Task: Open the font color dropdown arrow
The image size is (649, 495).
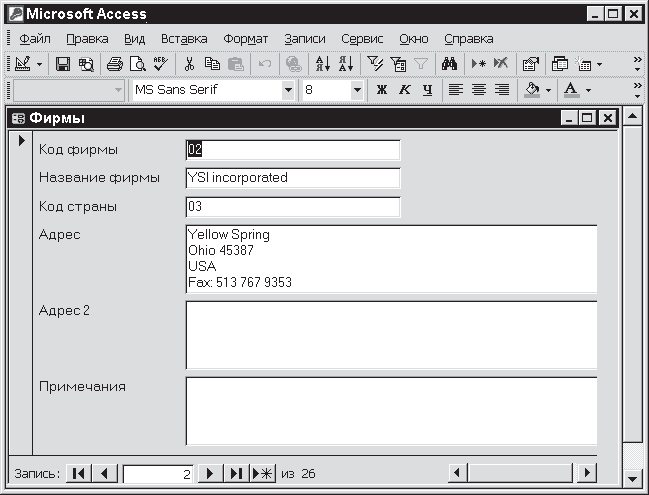Action: point(588,90)
